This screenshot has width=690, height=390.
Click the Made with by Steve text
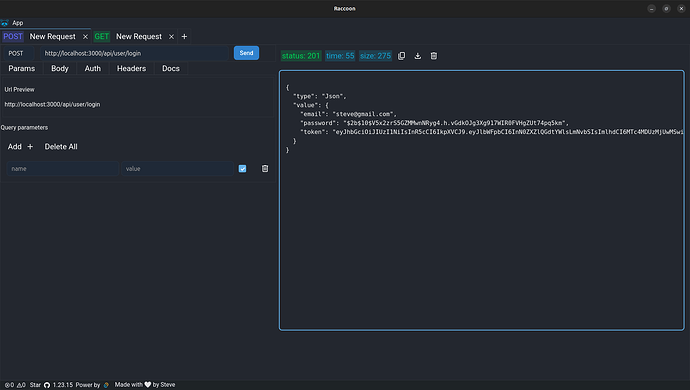tap(145, 385)
